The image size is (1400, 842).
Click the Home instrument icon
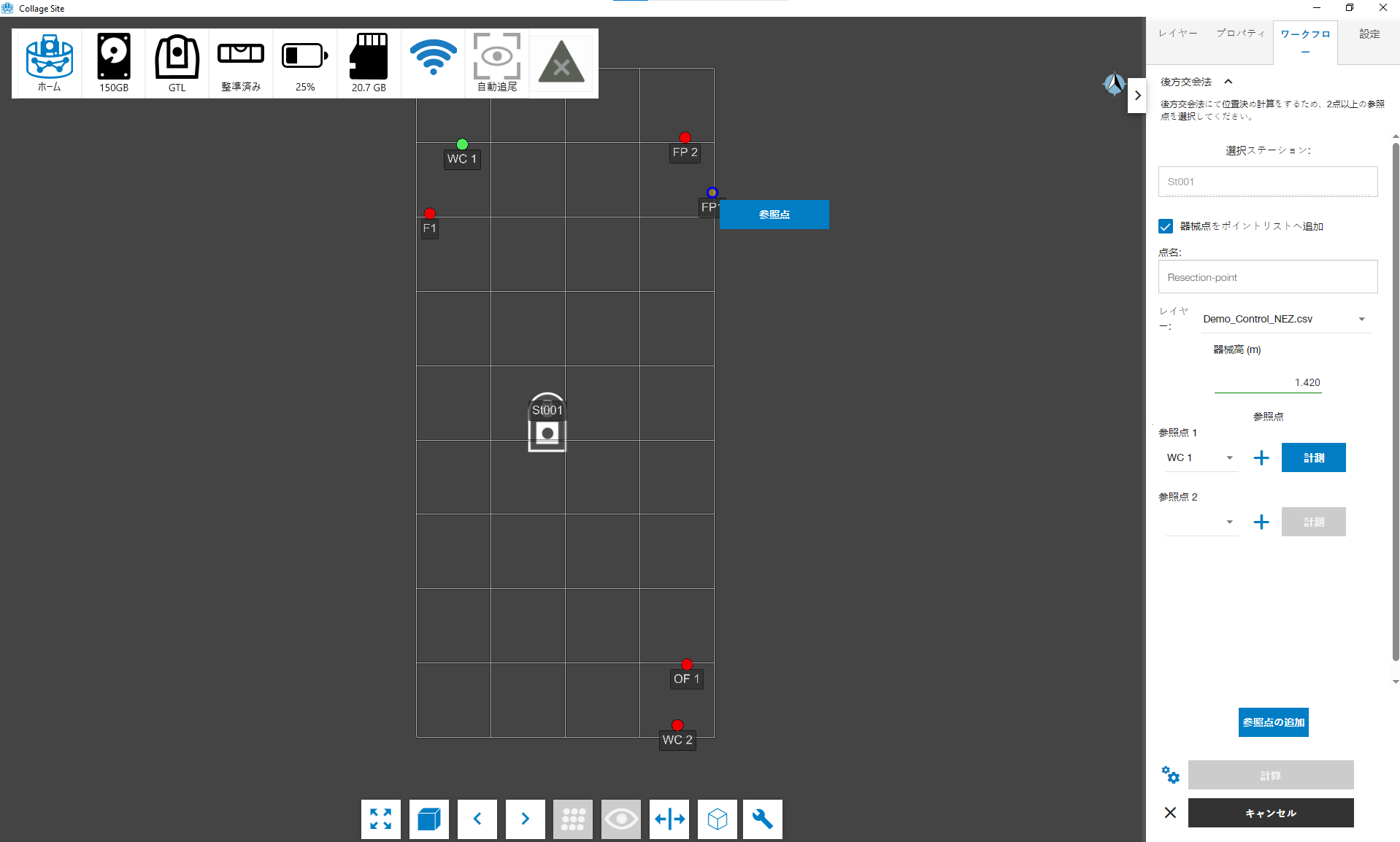pos(49,63)
